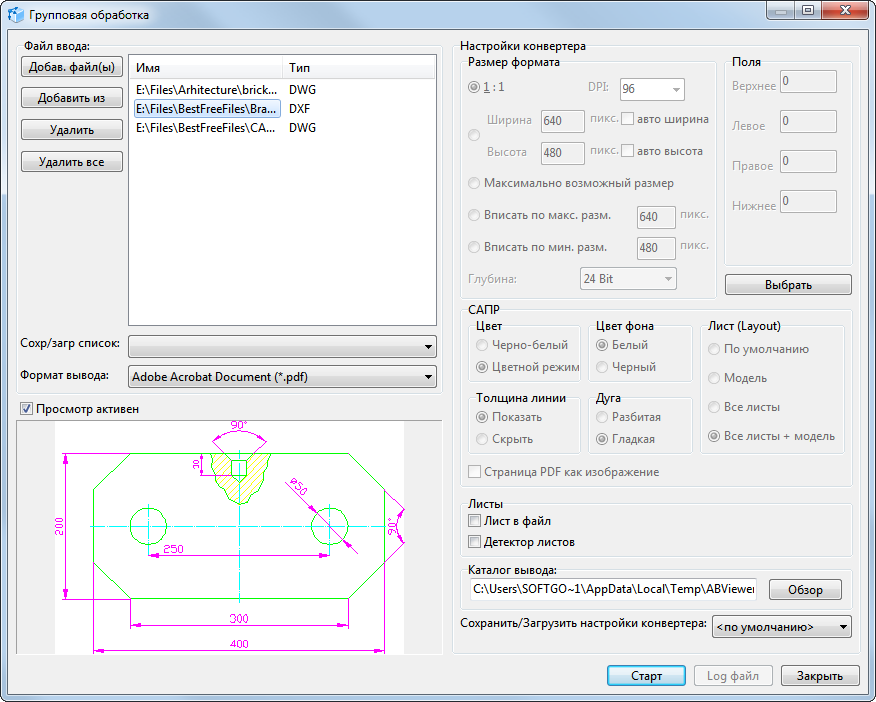Screen dimensions: 876x702
Task: Click the 'Выбрать' button under margins
Action: [x=788, y=285]
